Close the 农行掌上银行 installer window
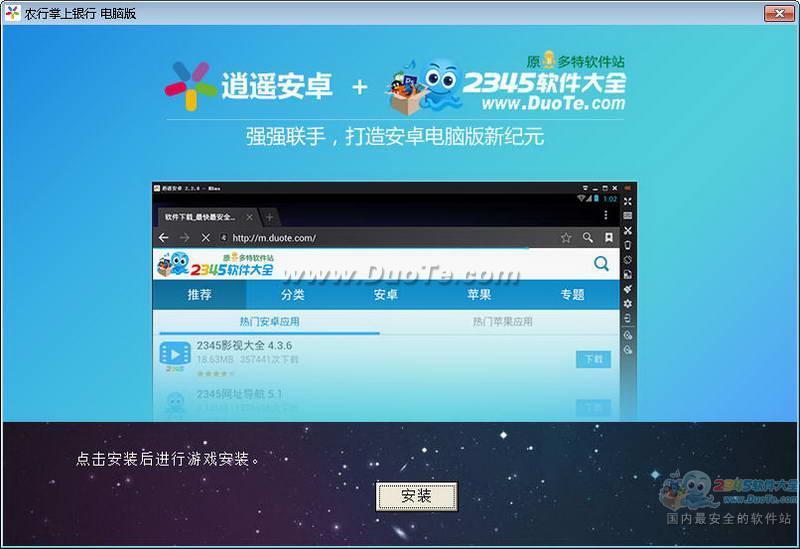 click(x=779, y=13)
